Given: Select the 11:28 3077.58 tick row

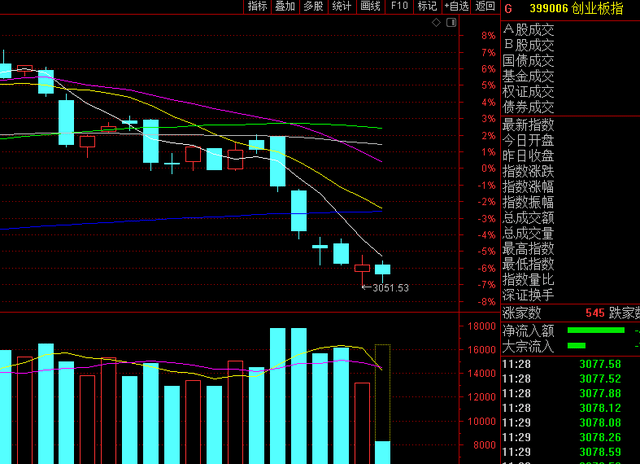Looking at the screenshot, I should point(570,363).
